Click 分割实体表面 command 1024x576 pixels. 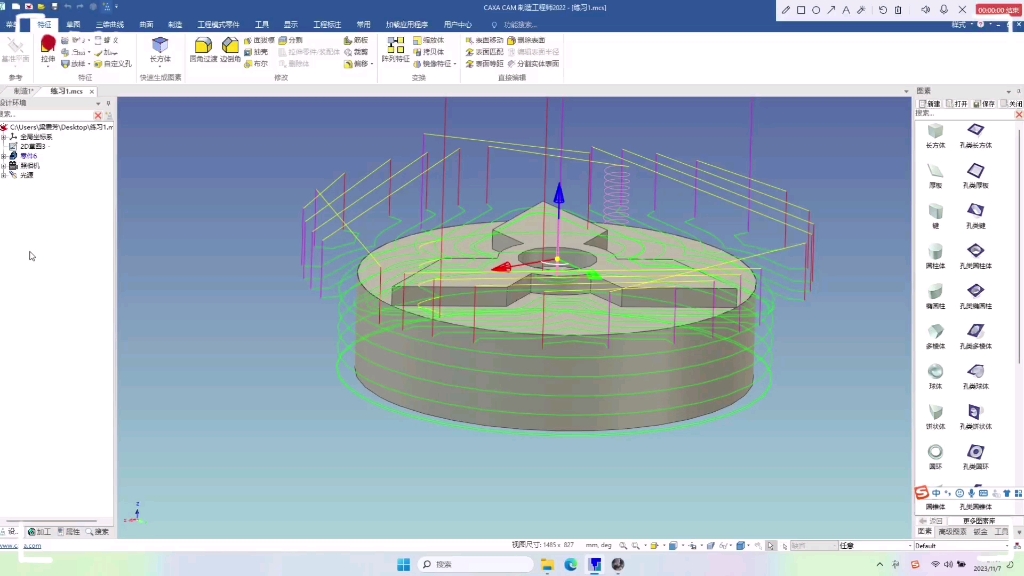pyautogui.click(x=534, y=64)
